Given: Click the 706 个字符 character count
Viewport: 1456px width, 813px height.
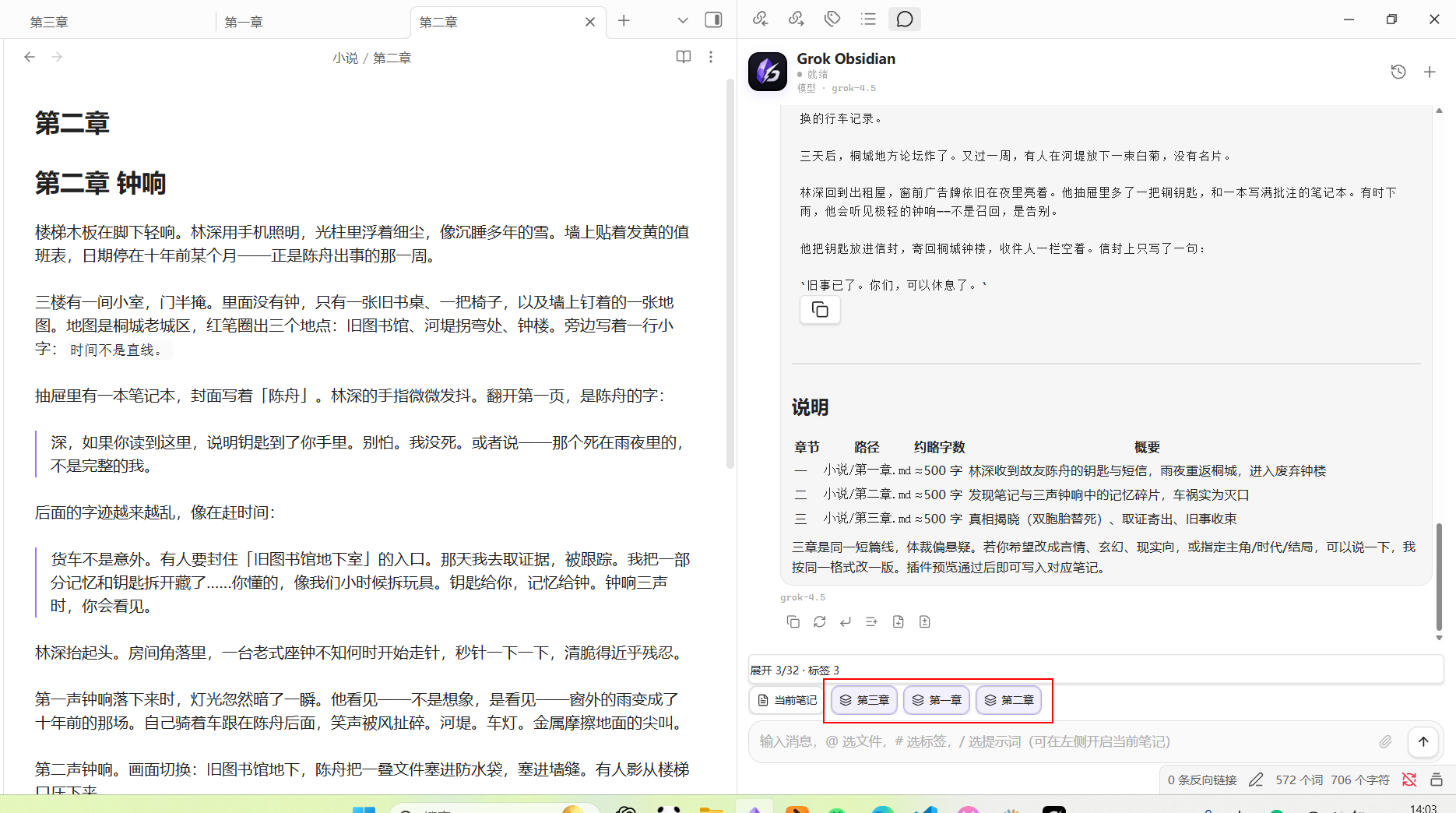Looking at the screenshot, I should click(1360, 780).
